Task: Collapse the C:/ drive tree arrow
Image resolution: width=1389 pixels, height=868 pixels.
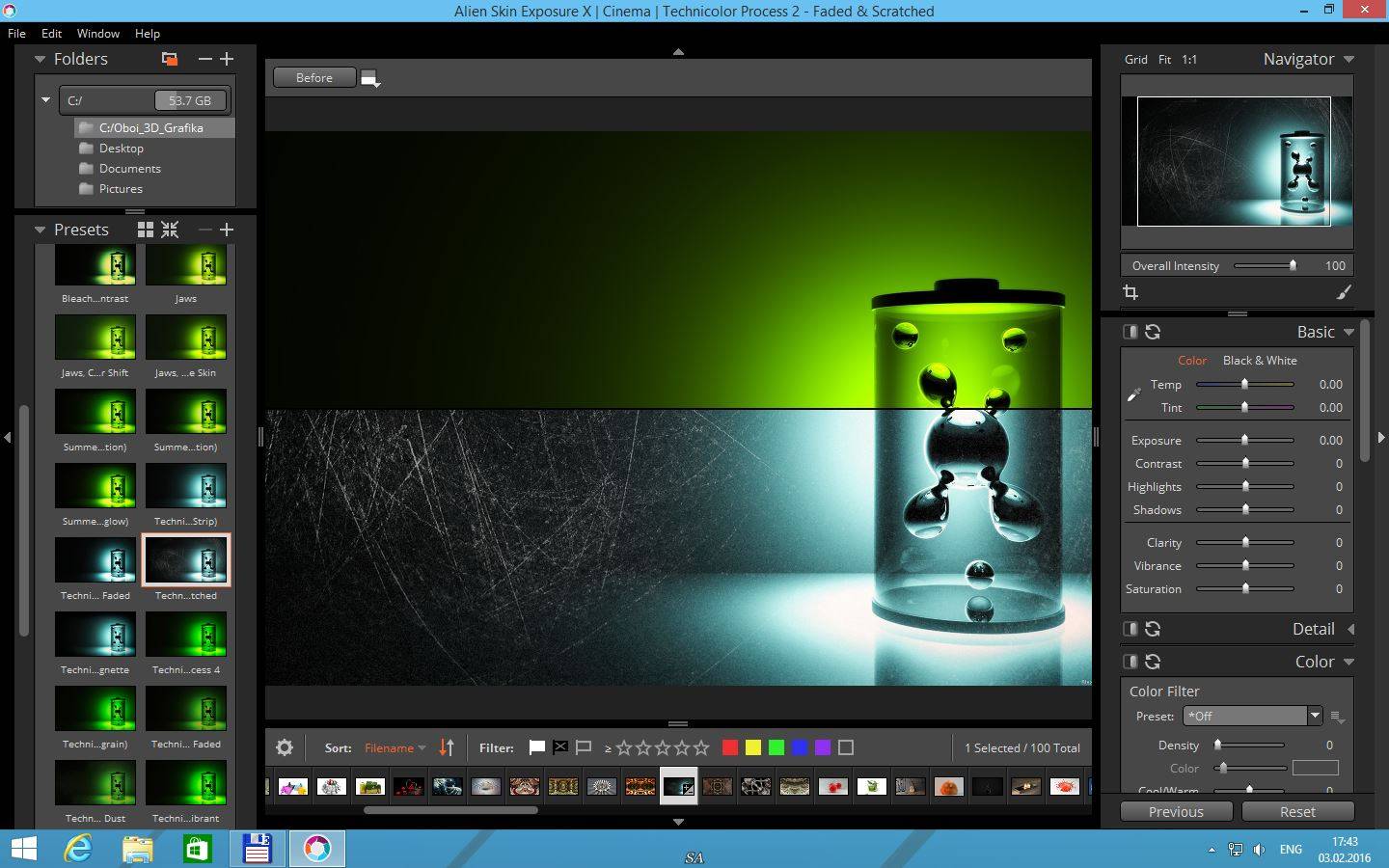Action: click(45, 99)
